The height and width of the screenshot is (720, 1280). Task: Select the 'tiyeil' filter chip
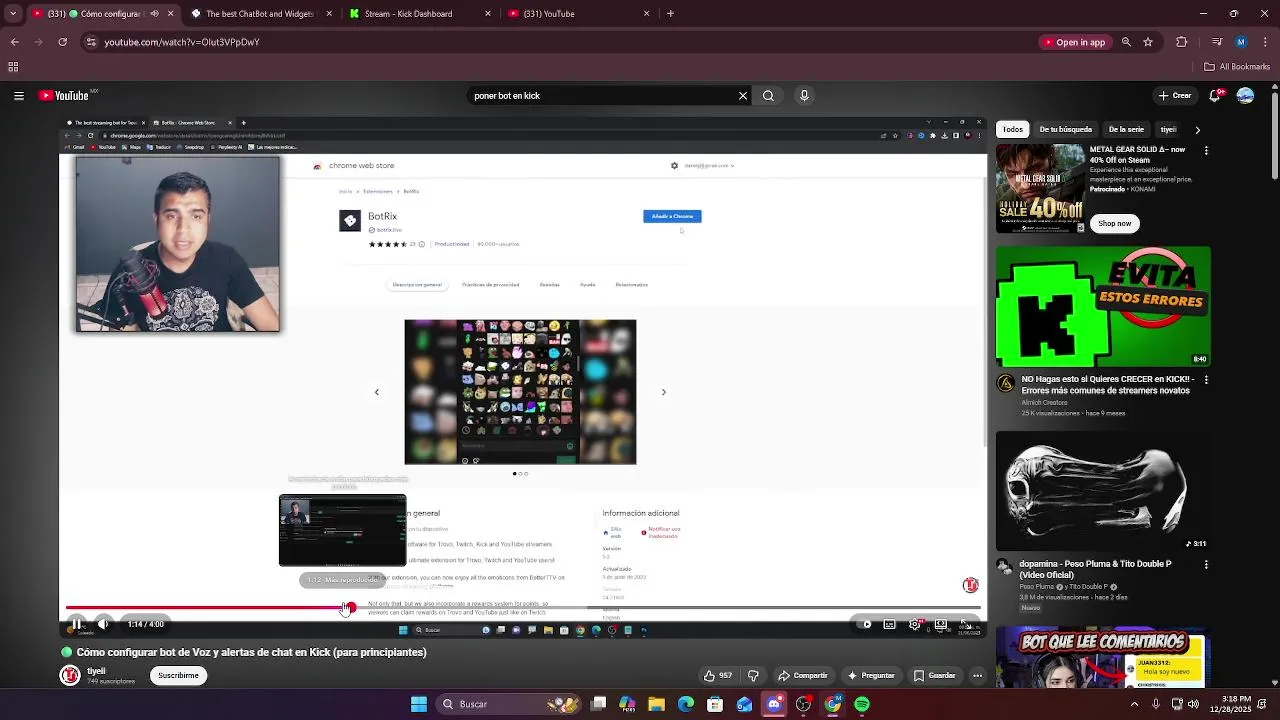1168,129
